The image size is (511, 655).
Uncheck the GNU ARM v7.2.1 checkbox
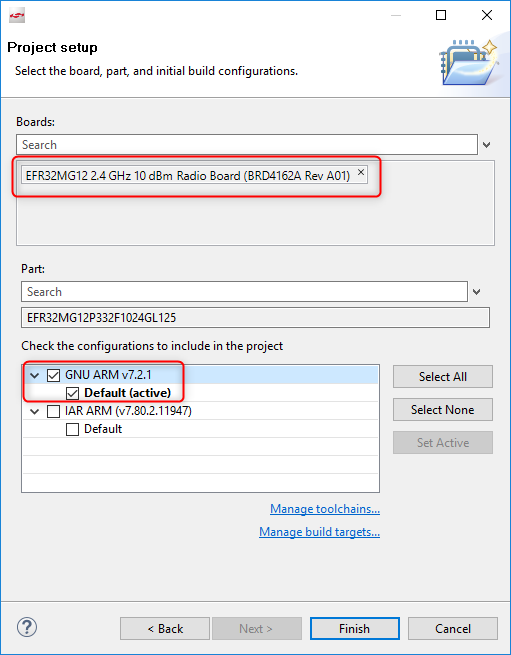[x=53, y=375]
